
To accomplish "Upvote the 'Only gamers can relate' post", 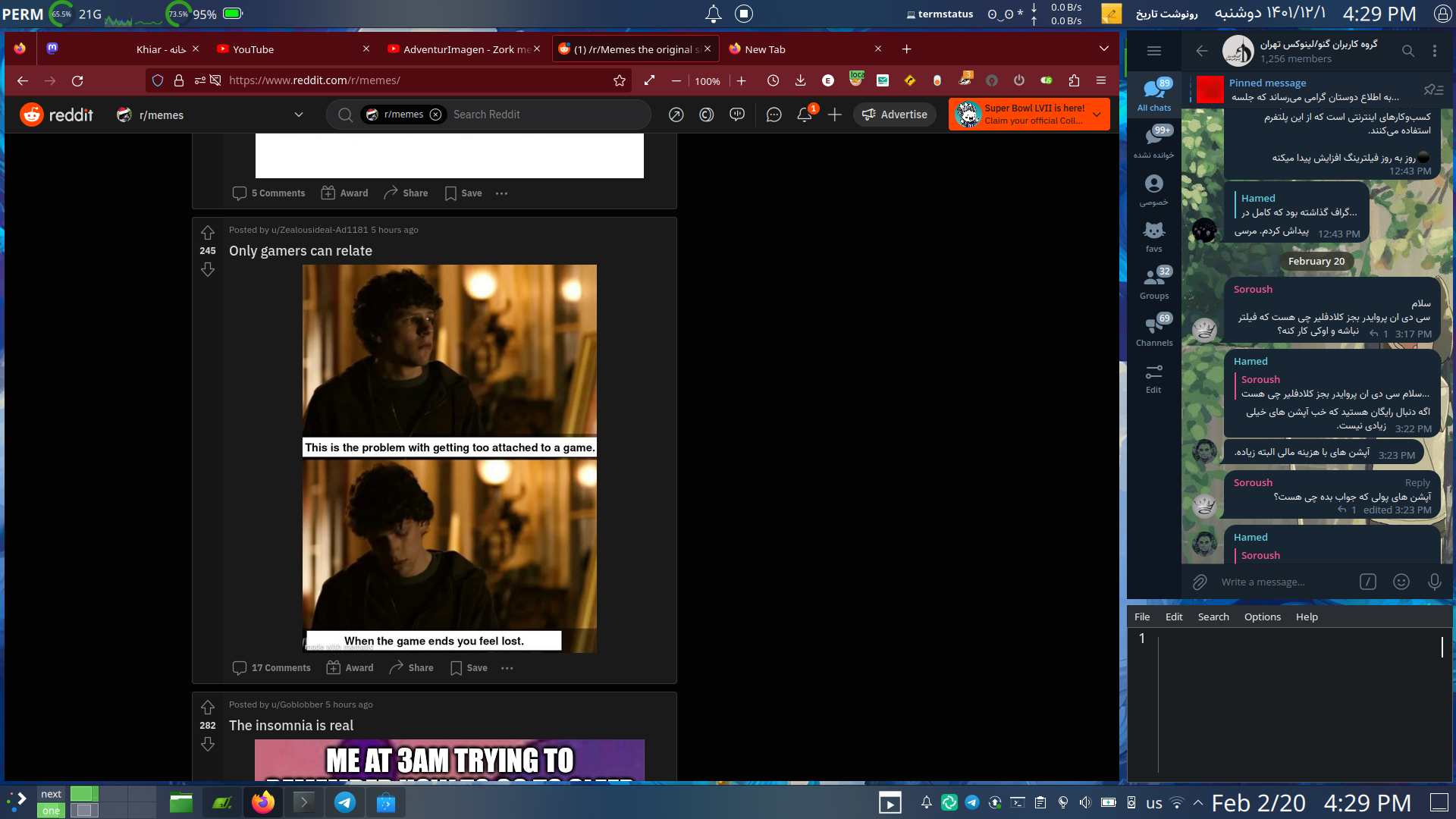I will pos(208,233).
